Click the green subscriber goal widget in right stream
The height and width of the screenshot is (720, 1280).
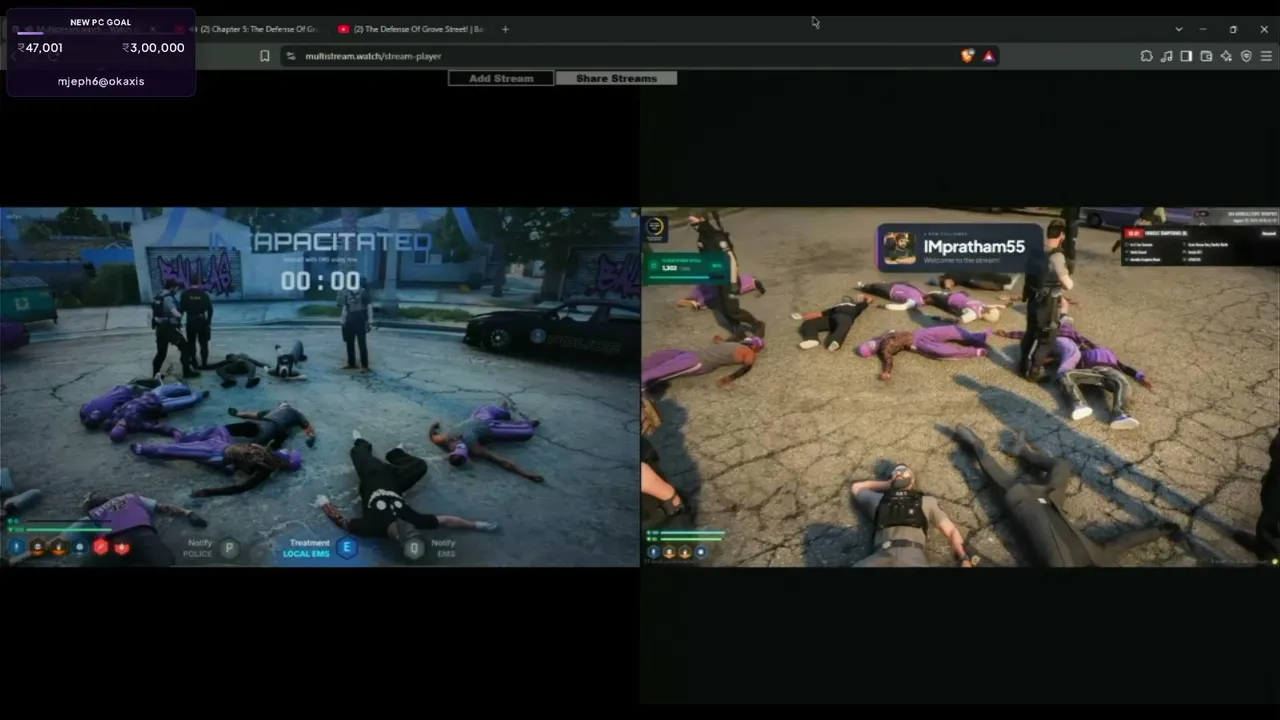pyautogui.click(x=686, y=267)
